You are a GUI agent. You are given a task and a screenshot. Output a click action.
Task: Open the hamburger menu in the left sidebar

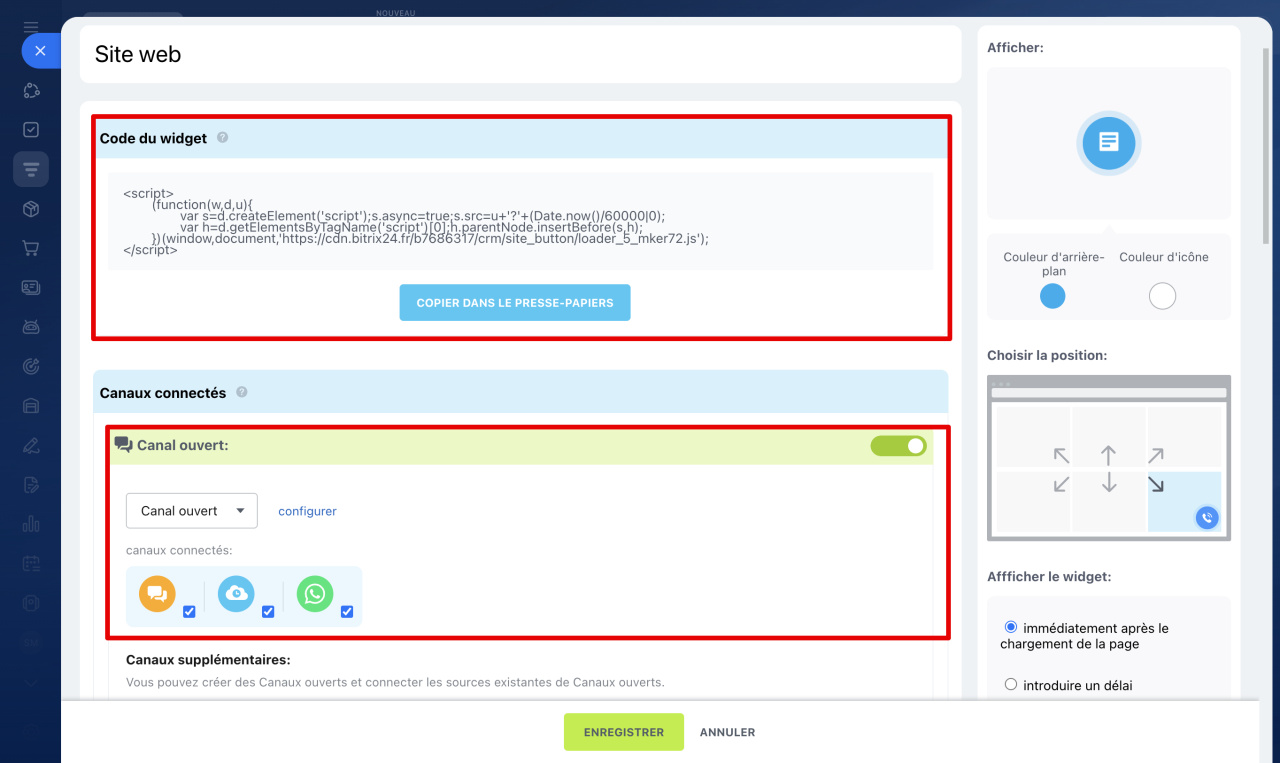31,27
